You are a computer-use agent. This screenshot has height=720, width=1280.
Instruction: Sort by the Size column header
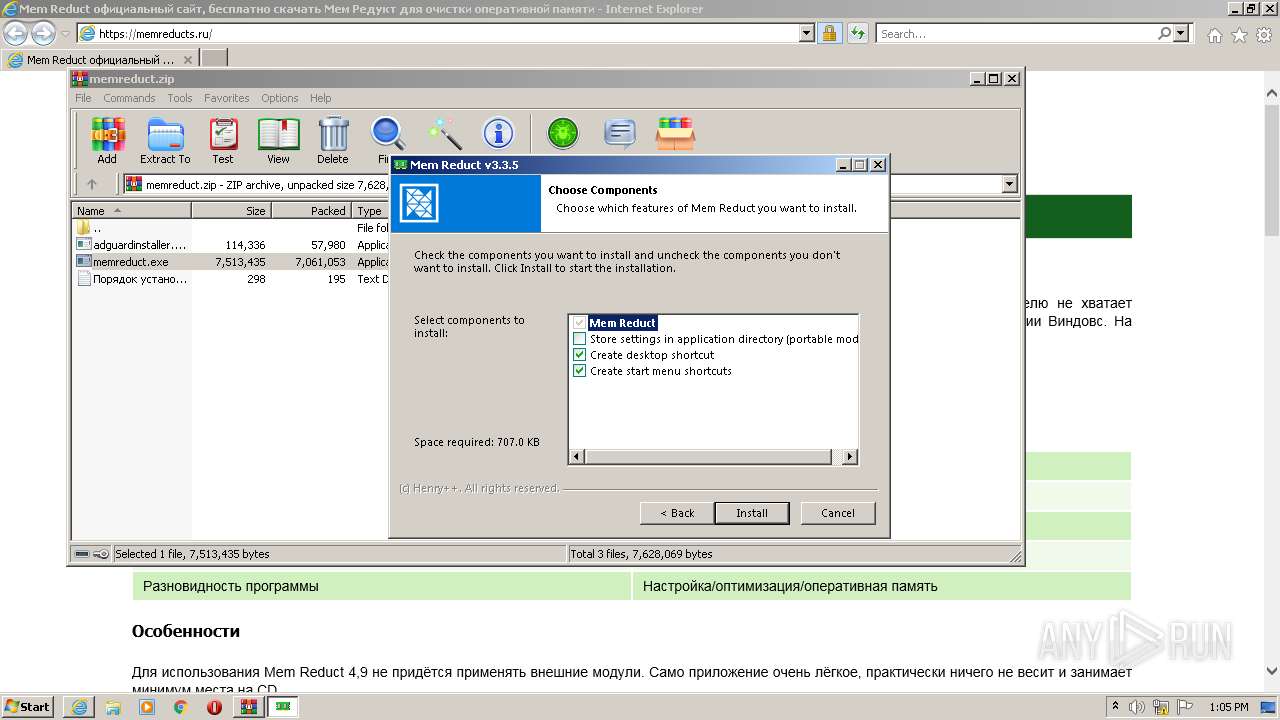231,211
